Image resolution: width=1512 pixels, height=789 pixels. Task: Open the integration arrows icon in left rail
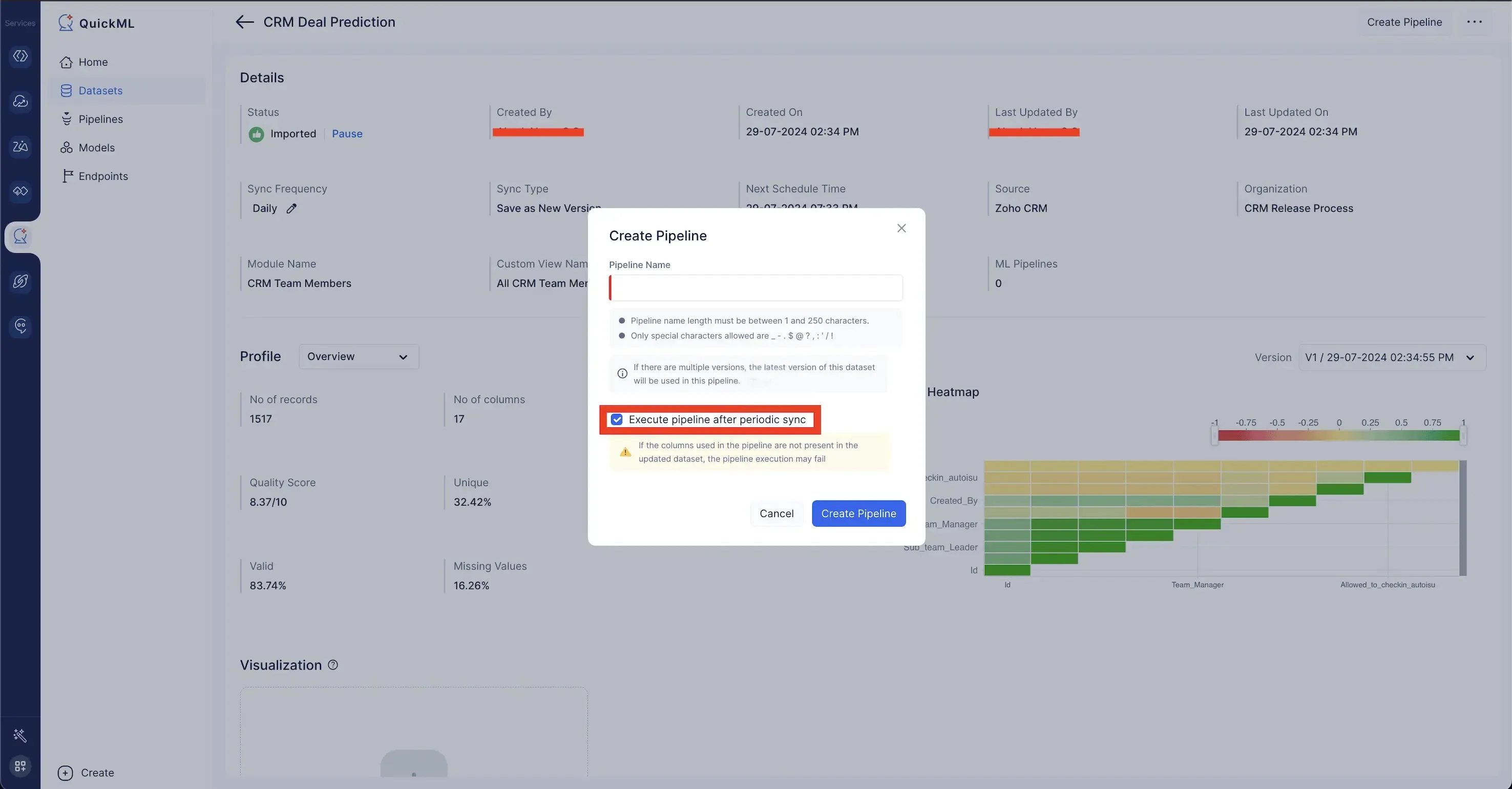click(20, 191)
